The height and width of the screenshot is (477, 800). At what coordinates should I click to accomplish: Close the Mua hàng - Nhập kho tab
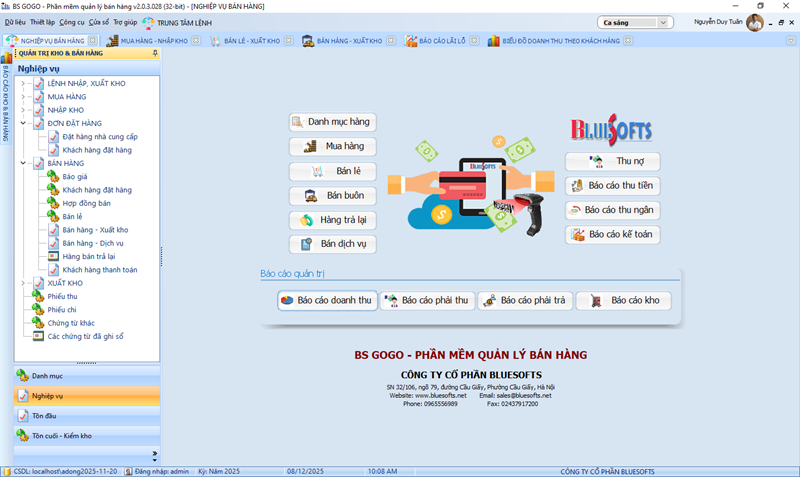pos(196,41)
